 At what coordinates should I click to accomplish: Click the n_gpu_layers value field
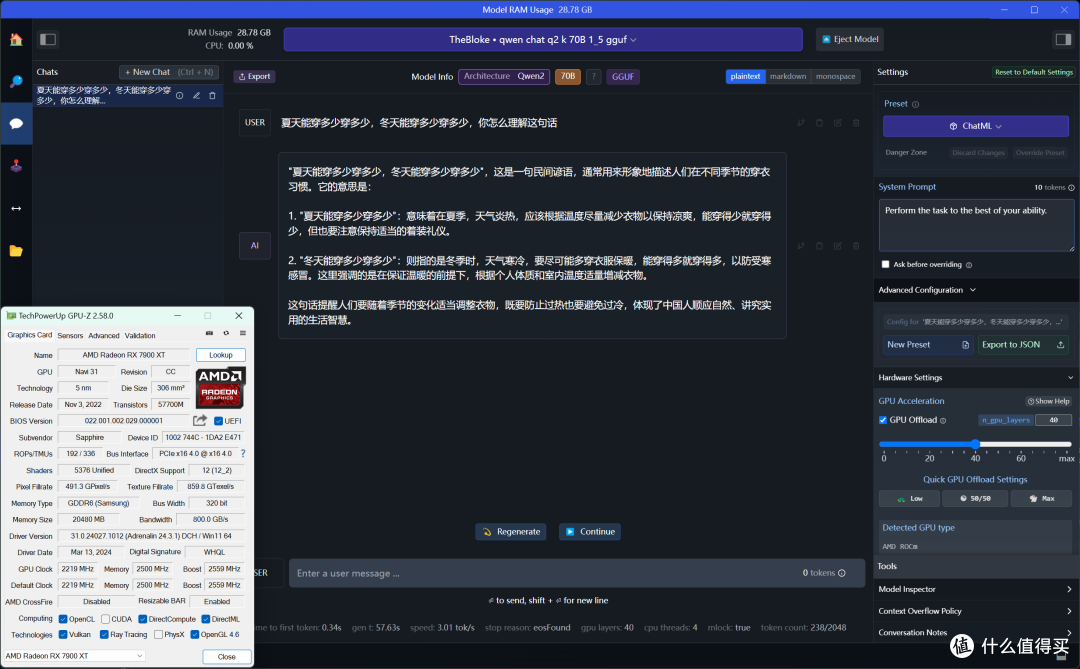click(1053, 420)
